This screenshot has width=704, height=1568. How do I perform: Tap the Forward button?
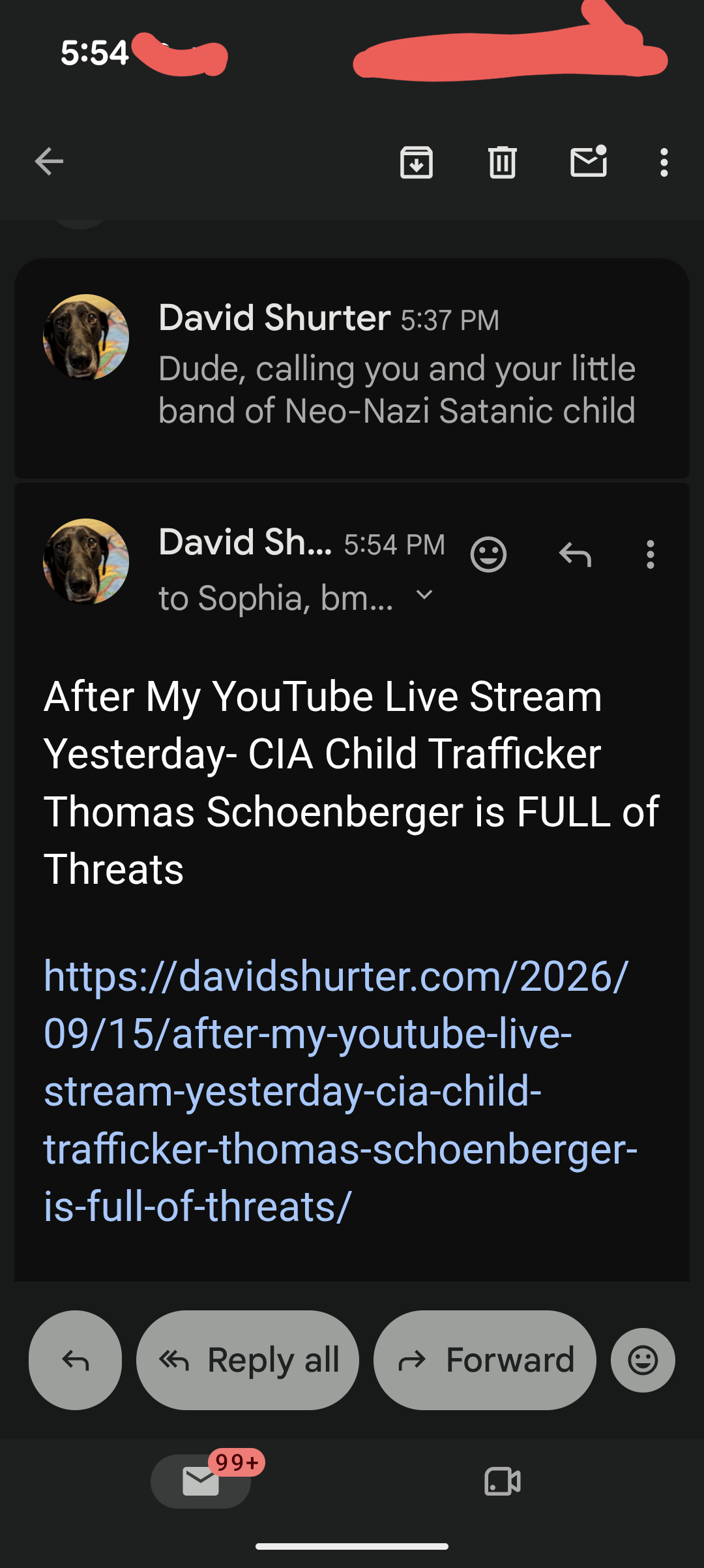click(x=485, y=1360)
